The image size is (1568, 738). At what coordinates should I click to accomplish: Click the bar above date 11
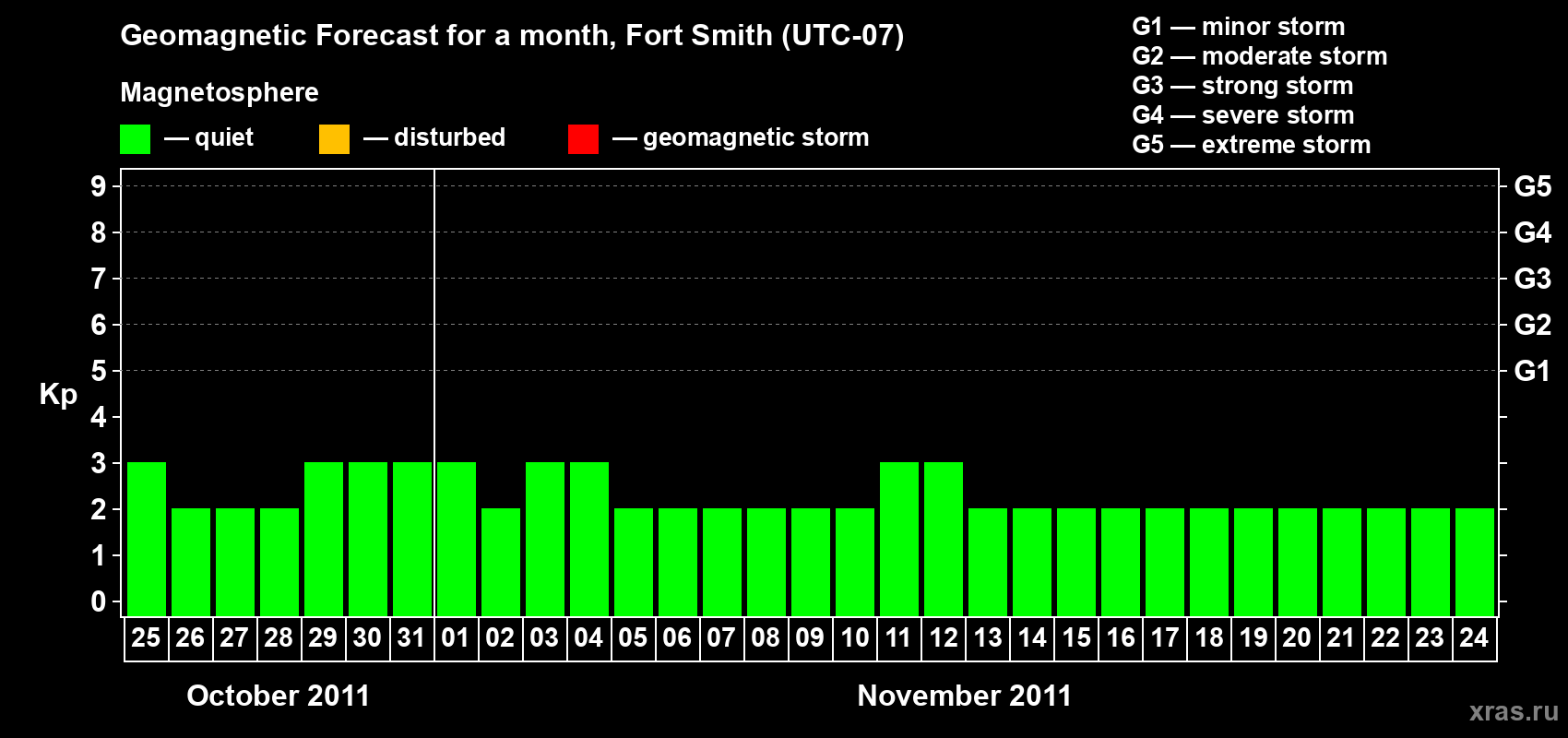[x=899, y=539]
